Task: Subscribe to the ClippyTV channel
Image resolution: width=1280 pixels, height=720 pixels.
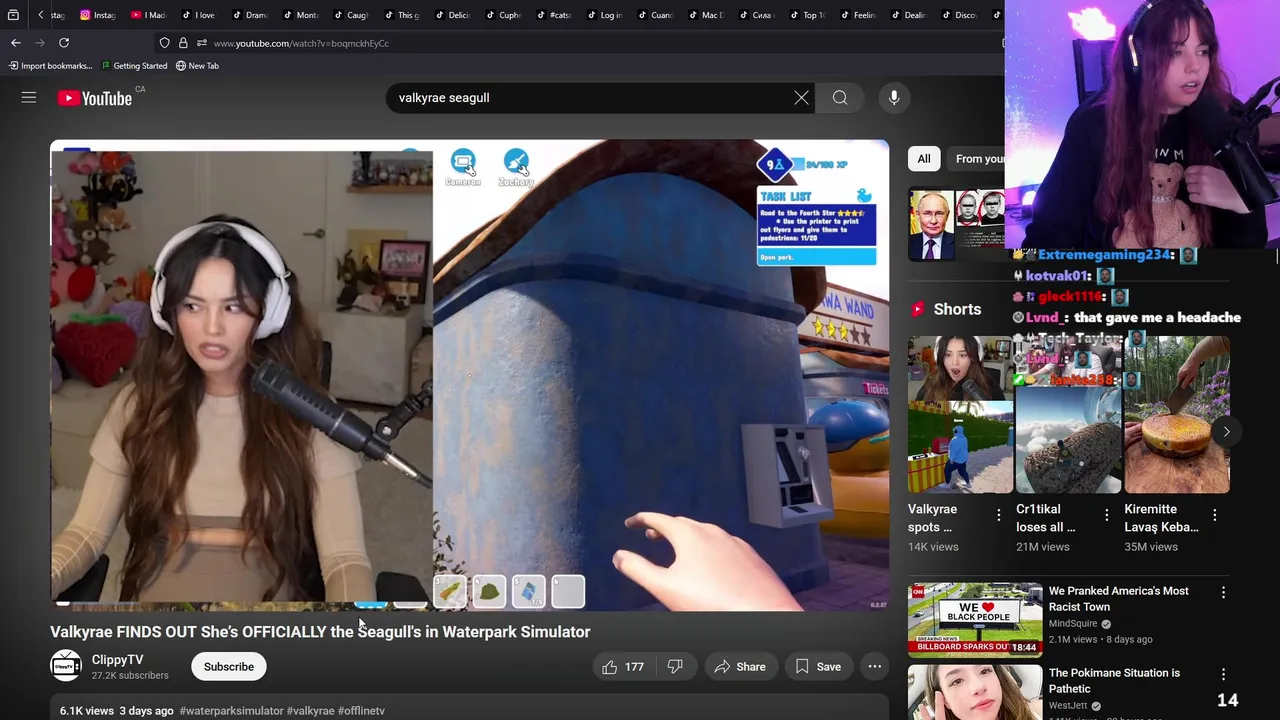Action: [229, 667]
